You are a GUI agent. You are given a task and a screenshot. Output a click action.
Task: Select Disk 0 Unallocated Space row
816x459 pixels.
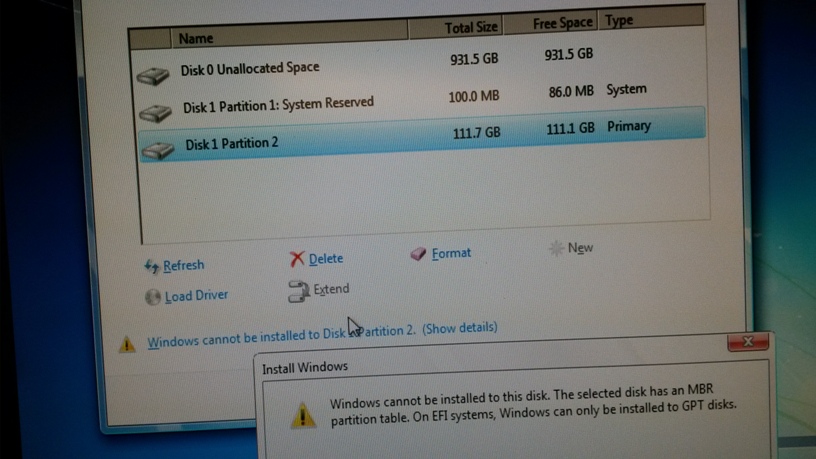(419, 63)
